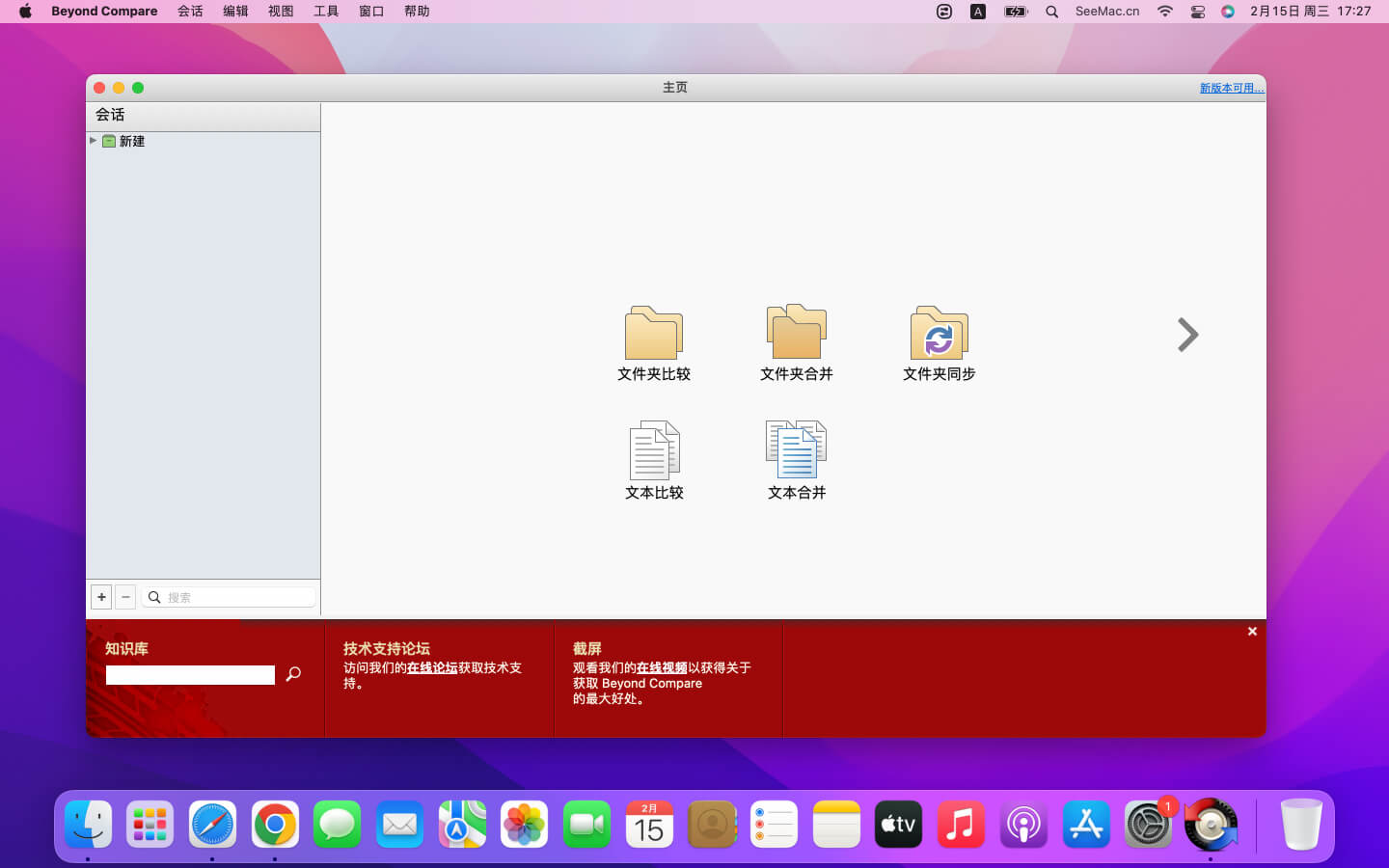Start a 文本合并 text merge session

point(796,451)
